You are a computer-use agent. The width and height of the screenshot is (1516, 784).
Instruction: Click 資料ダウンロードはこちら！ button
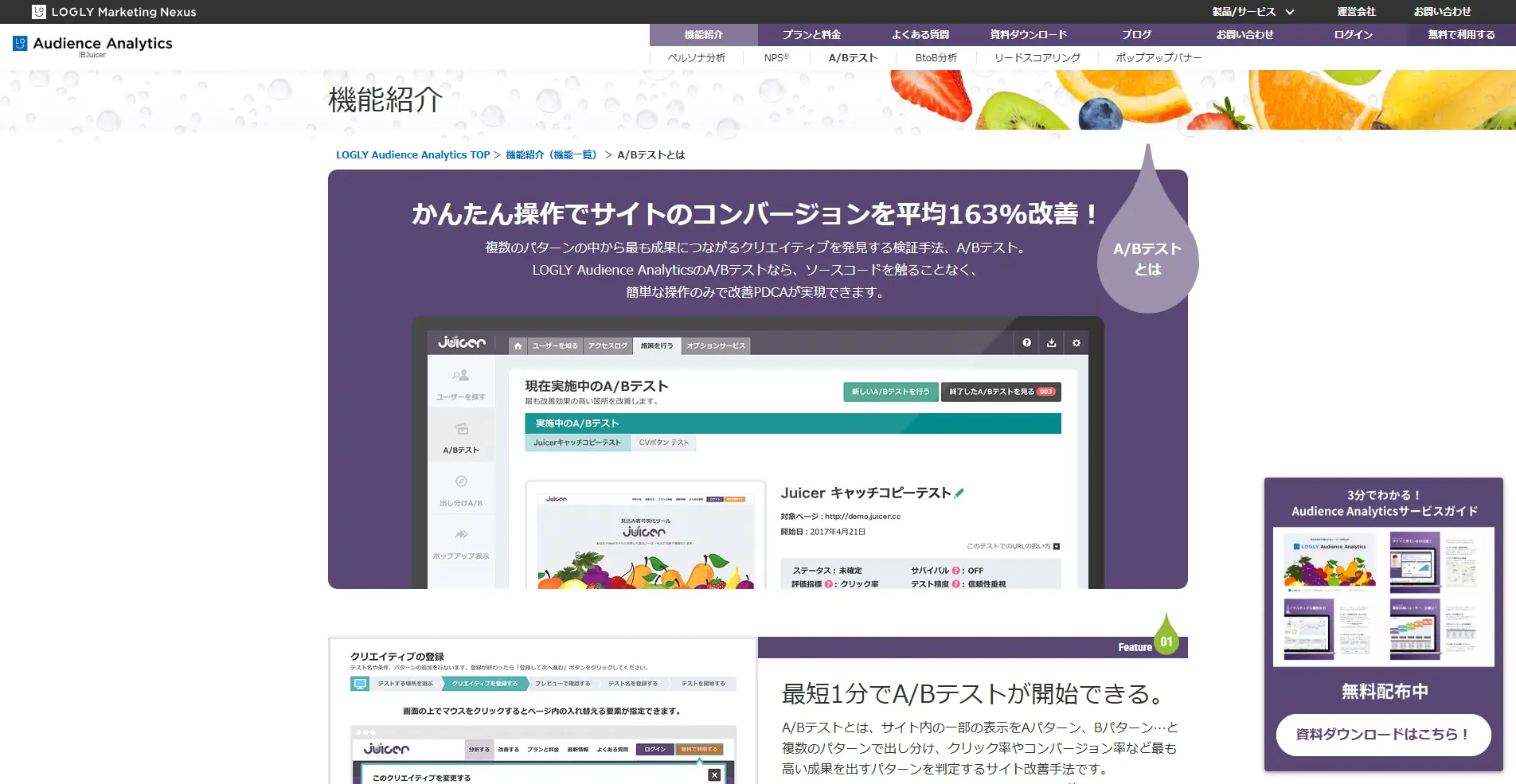(x=1384, y=735)
